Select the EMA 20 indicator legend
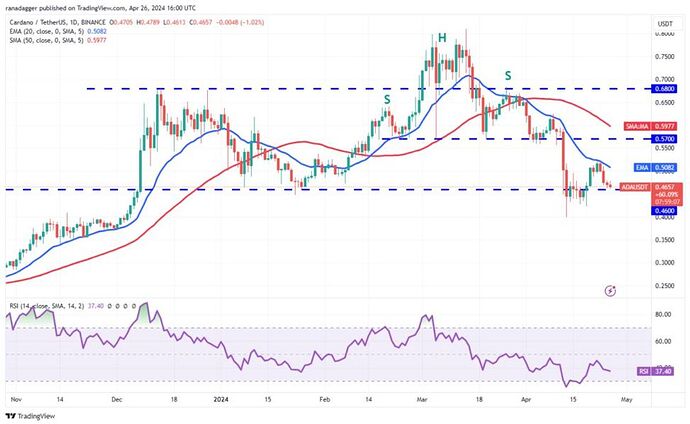 click(x=58, y=31)
